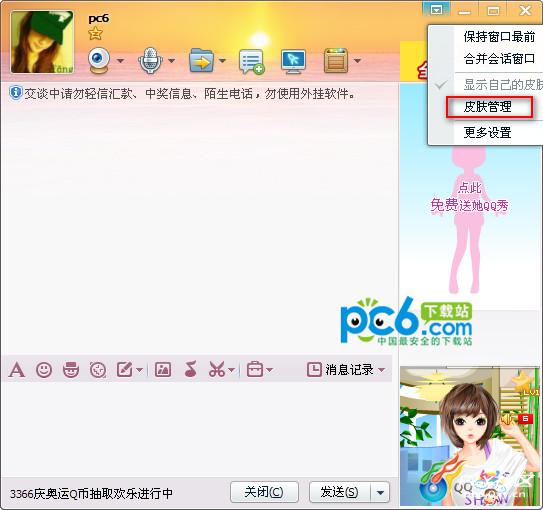Open 更多设置 menu entry
This screenshot has height=510, width=543.
(x=488, y=132)
